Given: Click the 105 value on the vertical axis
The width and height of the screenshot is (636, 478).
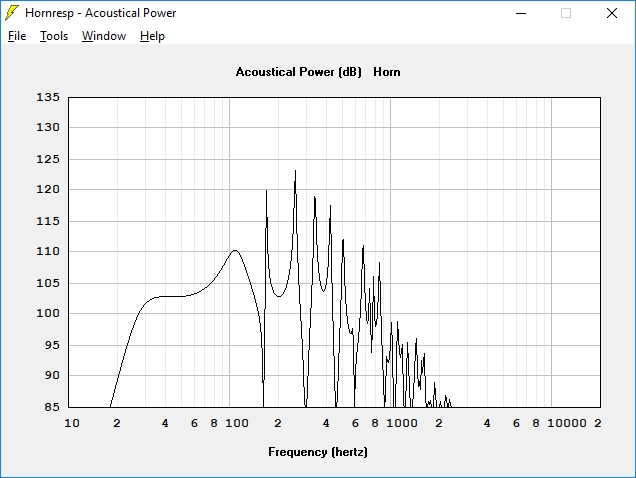Looking at the screenshot, I should coord(48,283).
